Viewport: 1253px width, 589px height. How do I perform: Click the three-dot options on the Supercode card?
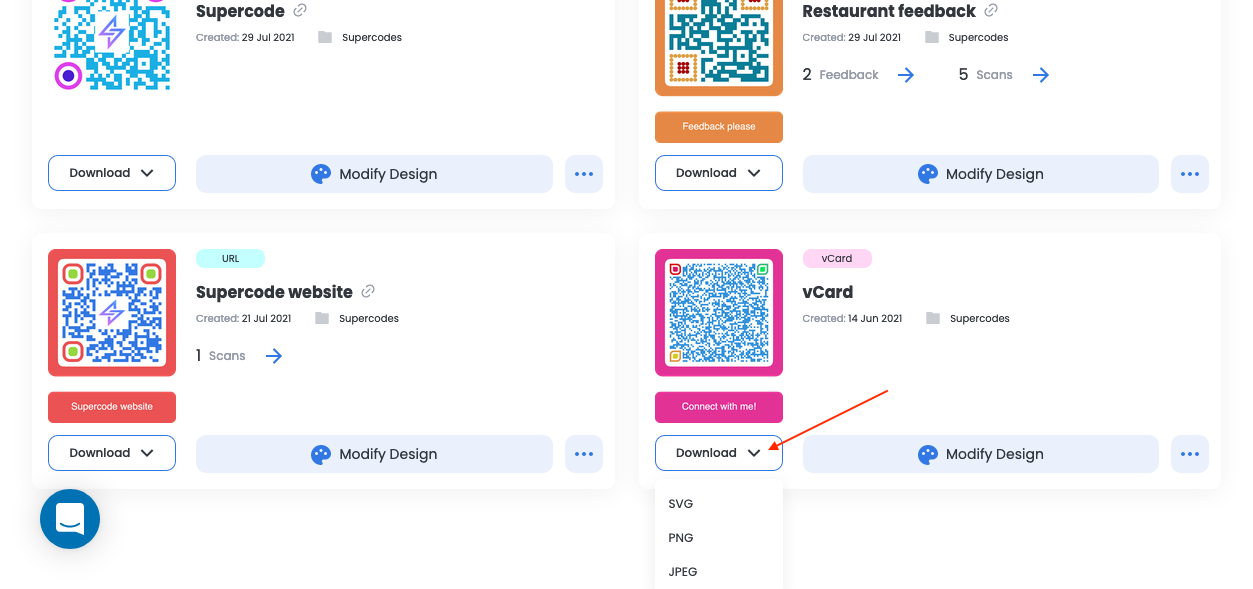[584, 173]
